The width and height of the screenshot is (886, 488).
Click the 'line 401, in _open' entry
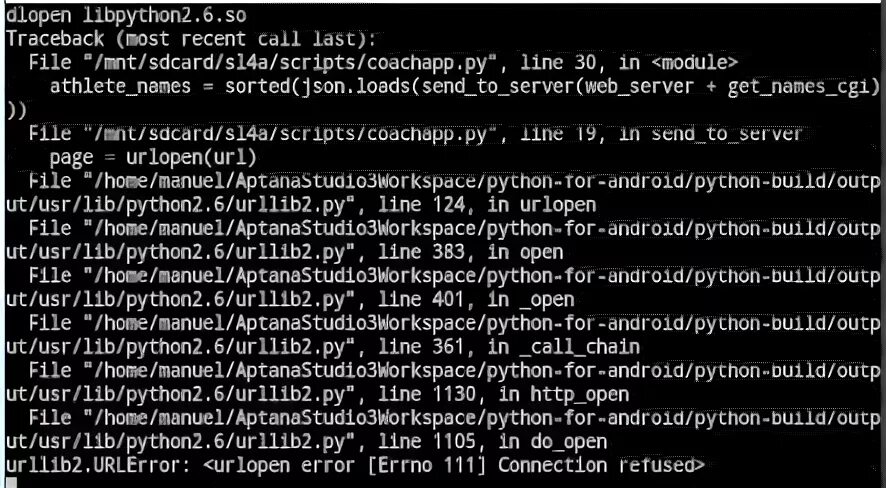pyautogui.click(x=476, y=299)
